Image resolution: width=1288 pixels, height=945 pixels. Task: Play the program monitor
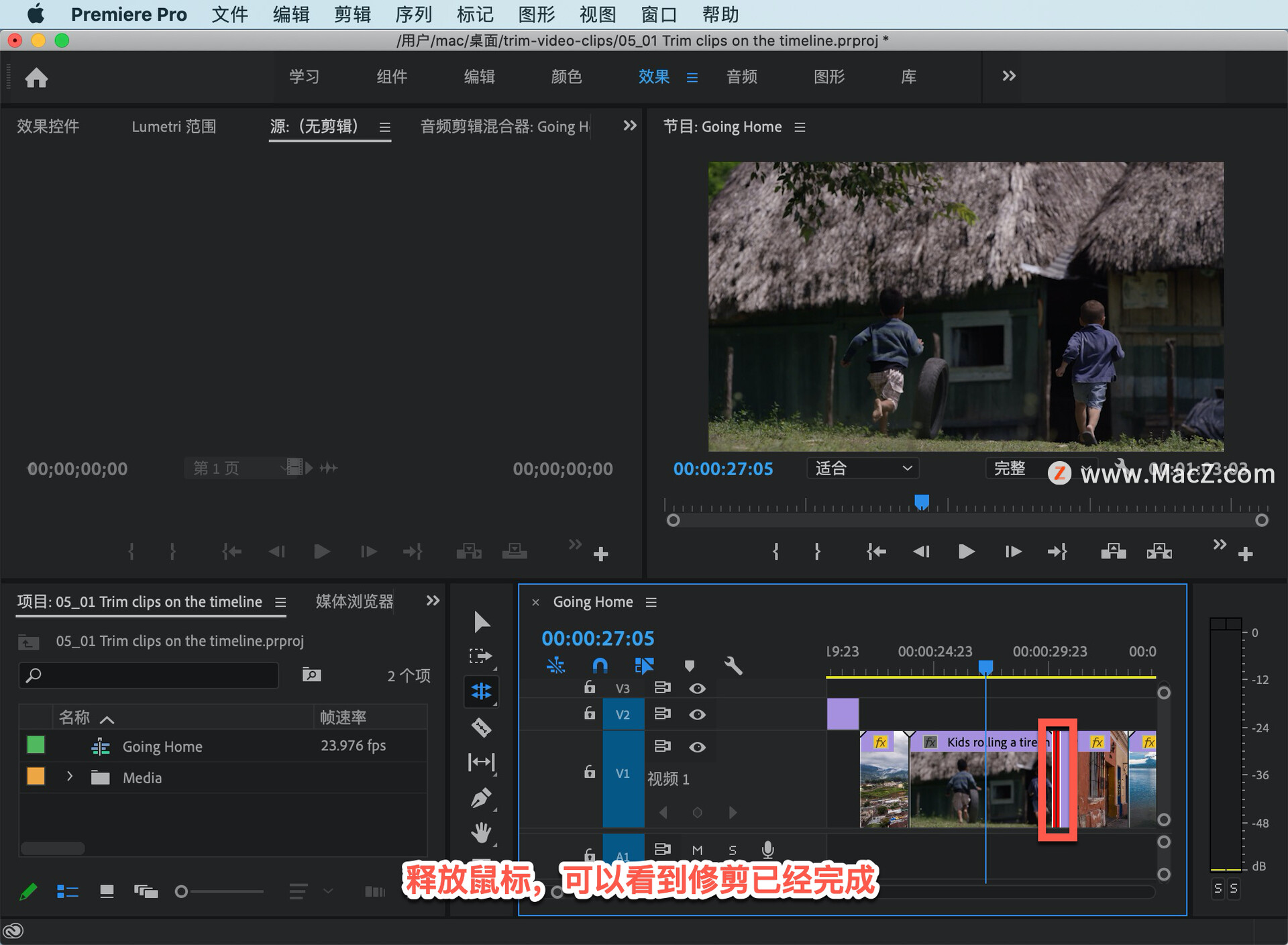[966, 552]
